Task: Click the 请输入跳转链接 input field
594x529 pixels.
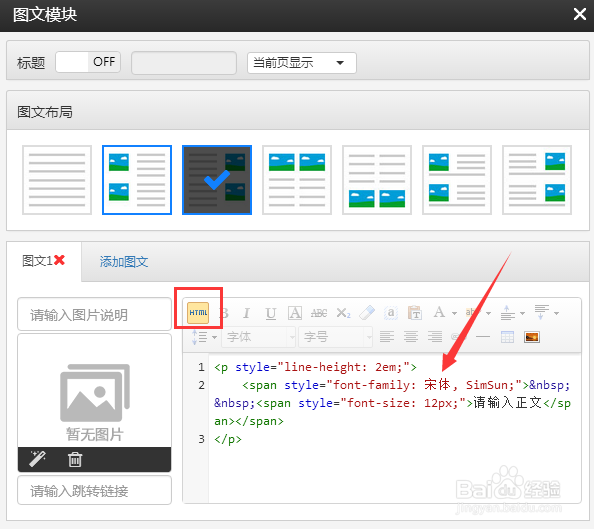Action: coord(94,491)
